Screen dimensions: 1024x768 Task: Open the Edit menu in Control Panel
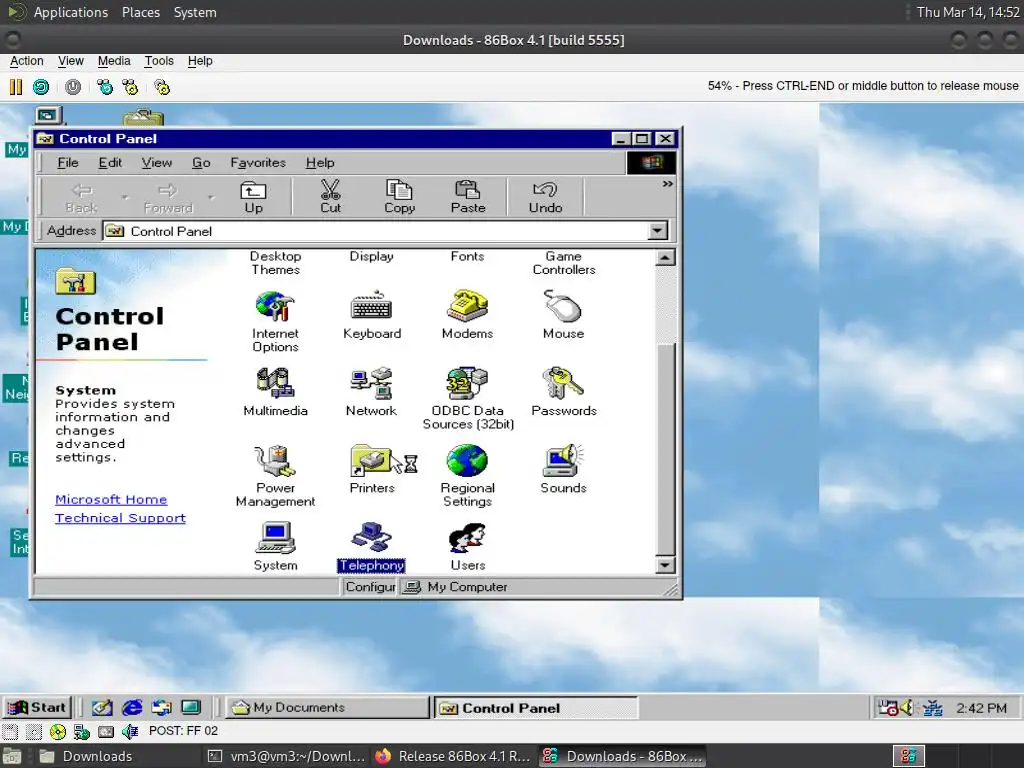tap(110, 163)
